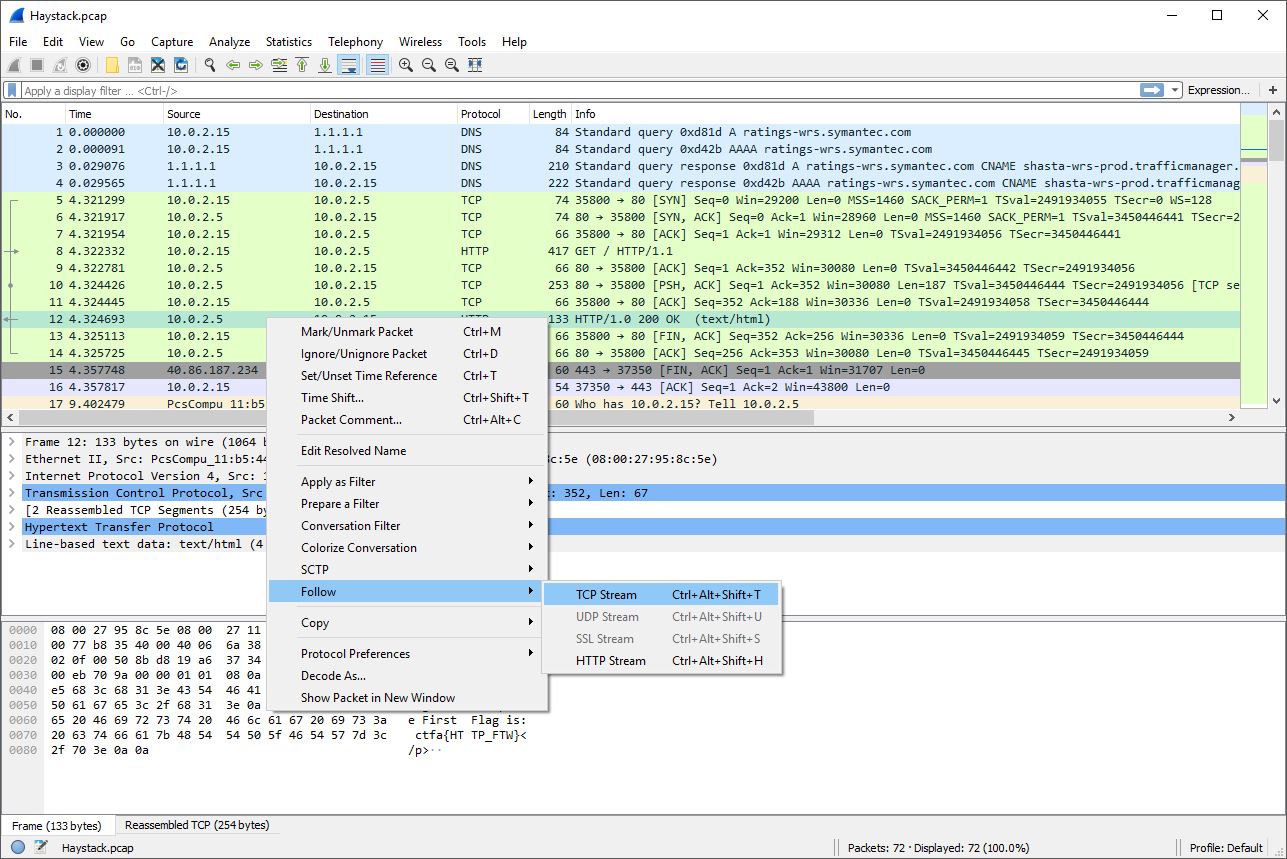Click the packet list vertical scrollbar thumb
Viewport: 1287px width, 859px height.
click(1277, 140)
